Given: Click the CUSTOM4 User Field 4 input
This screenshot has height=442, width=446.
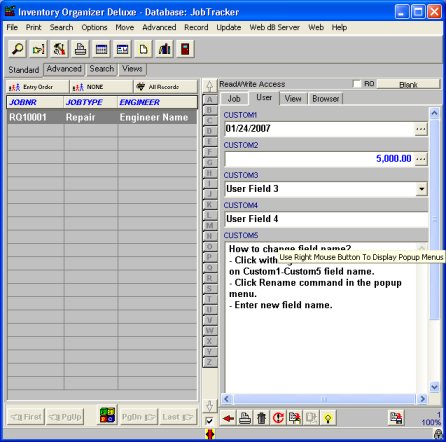Looking at the screenshot, I should [326, 219].
